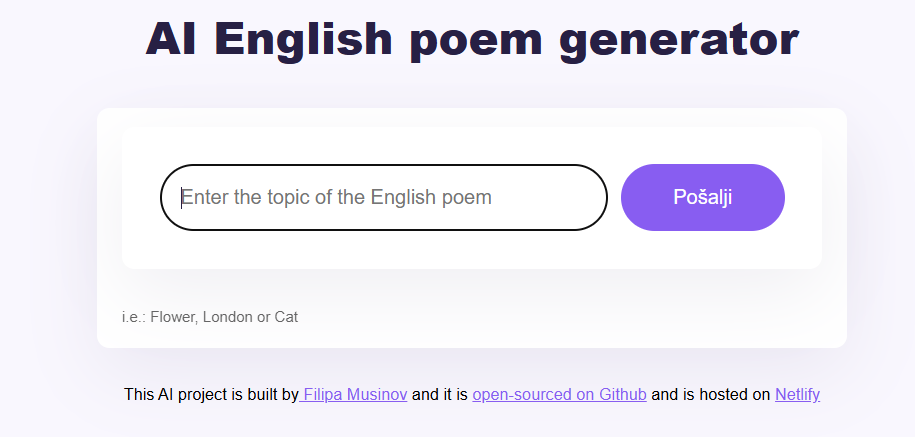
Task: Click the "and is hosted on" footer text
Action: click(x=711, y=394)
